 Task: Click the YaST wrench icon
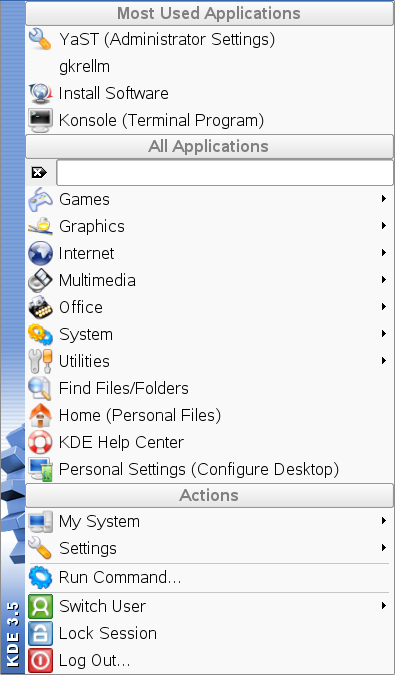[x=40, y=39]
